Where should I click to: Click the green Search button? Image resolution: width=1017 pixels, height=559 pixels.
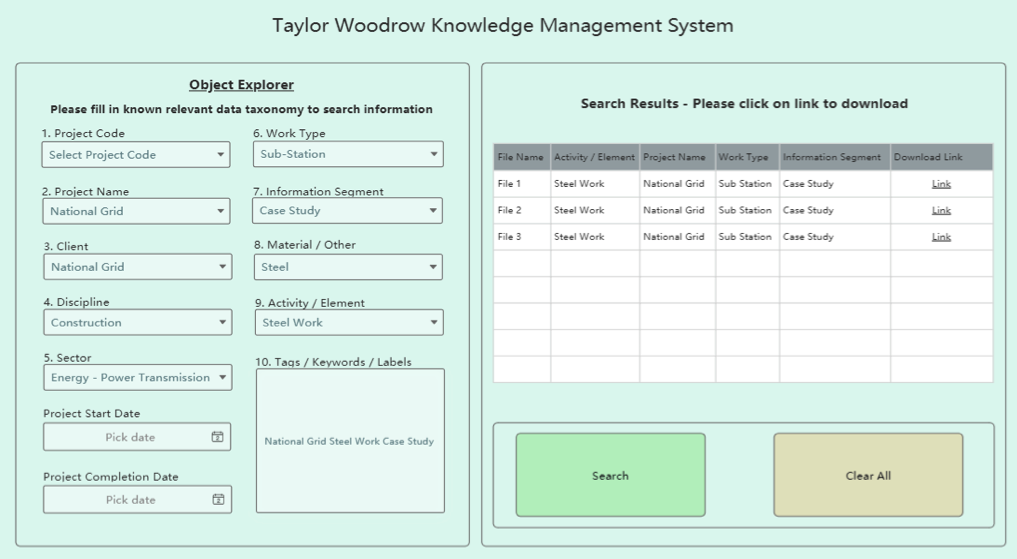(610, 475)
